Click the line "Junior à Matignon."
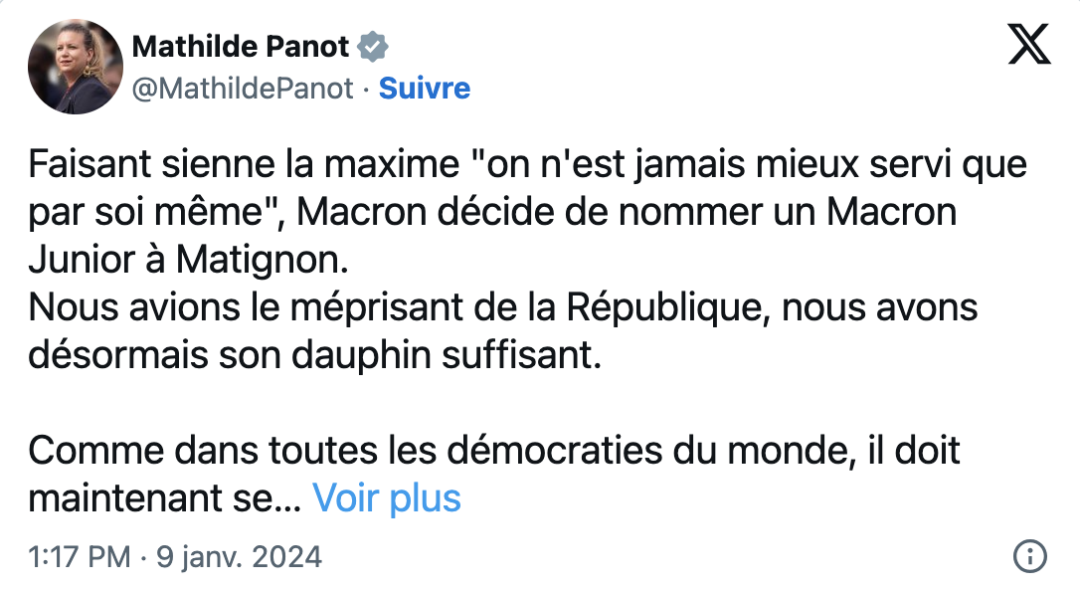 click(192, 260)
